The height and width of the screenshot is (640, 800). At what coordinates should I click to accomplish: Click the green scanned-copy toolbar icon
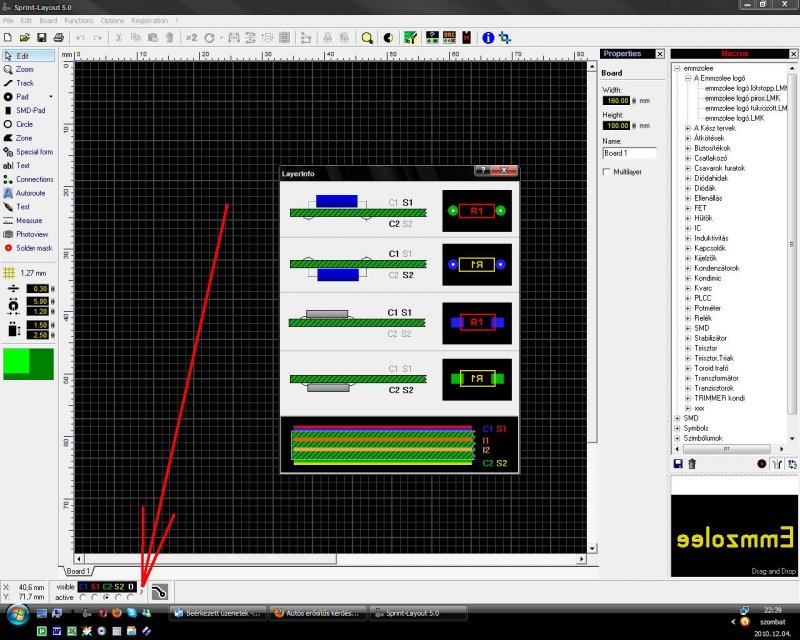coord(411,38)
